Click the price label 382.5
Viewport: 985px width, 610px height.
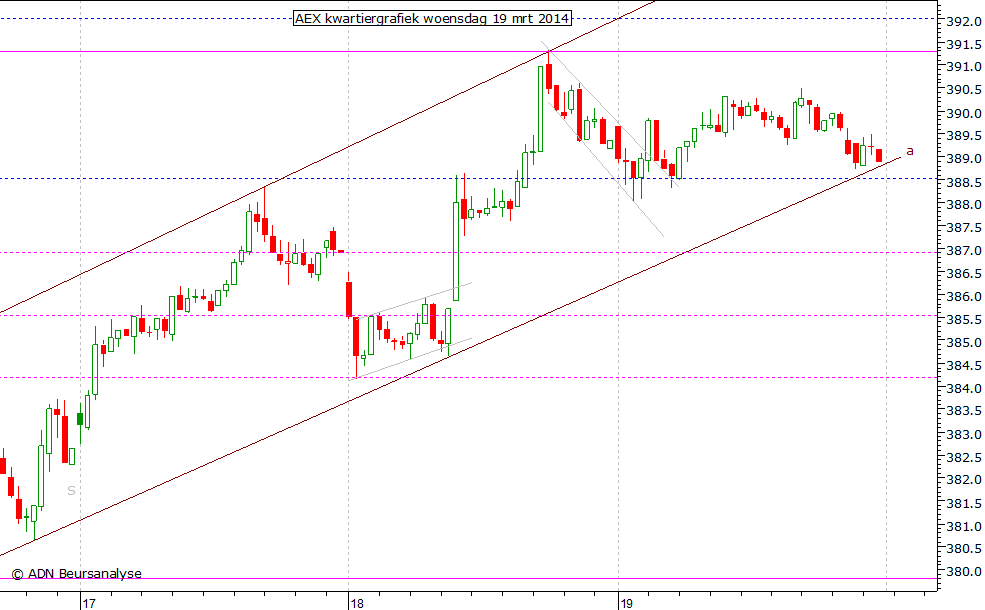pos(964,457)
